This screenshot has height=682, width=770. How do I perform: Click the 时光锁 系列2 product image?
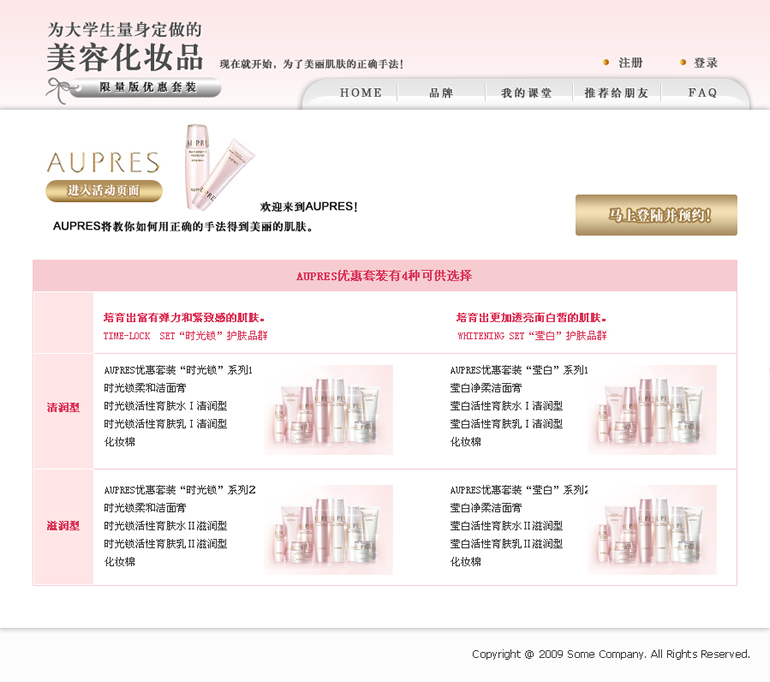pyautogui.click(x=329, y=530)
